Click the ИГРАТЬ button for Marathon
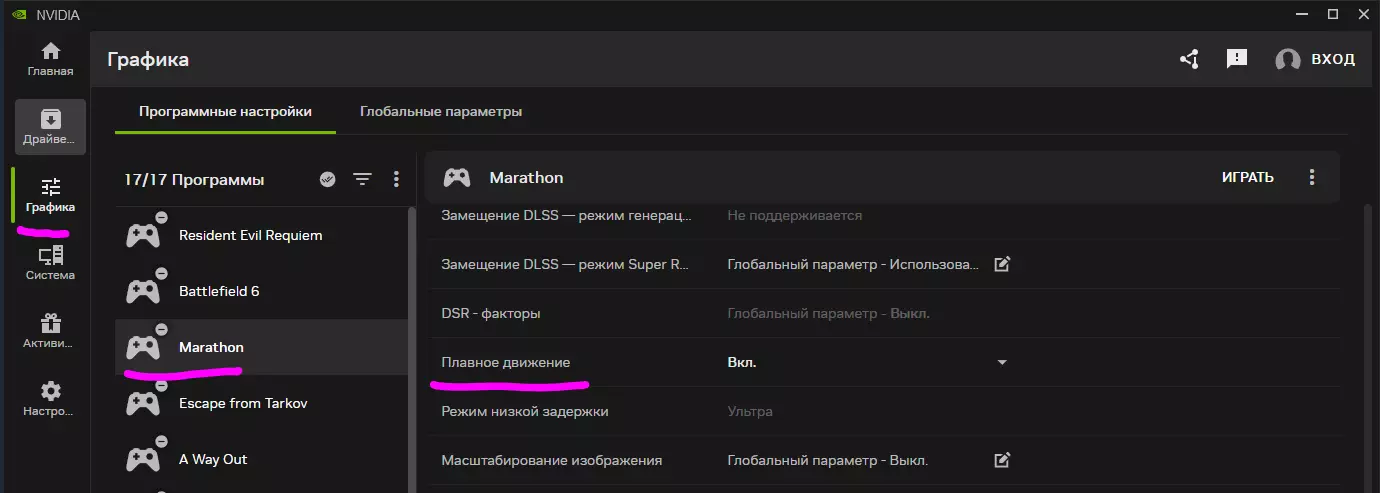 point(1247,177)
